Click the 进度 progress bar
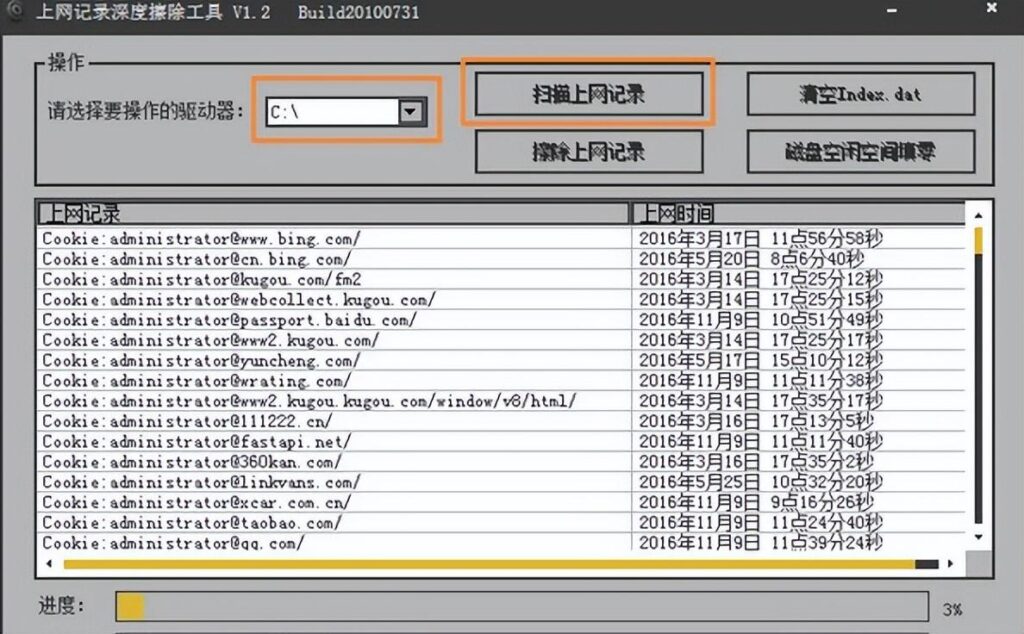 click(521, 607)
